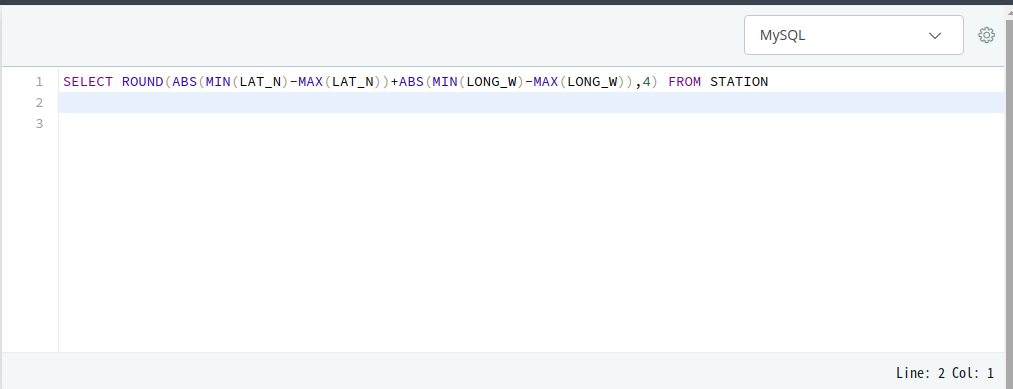1013x389 pixels.
Task: Open editor settings gear icon
Action: tap(987, 35)
